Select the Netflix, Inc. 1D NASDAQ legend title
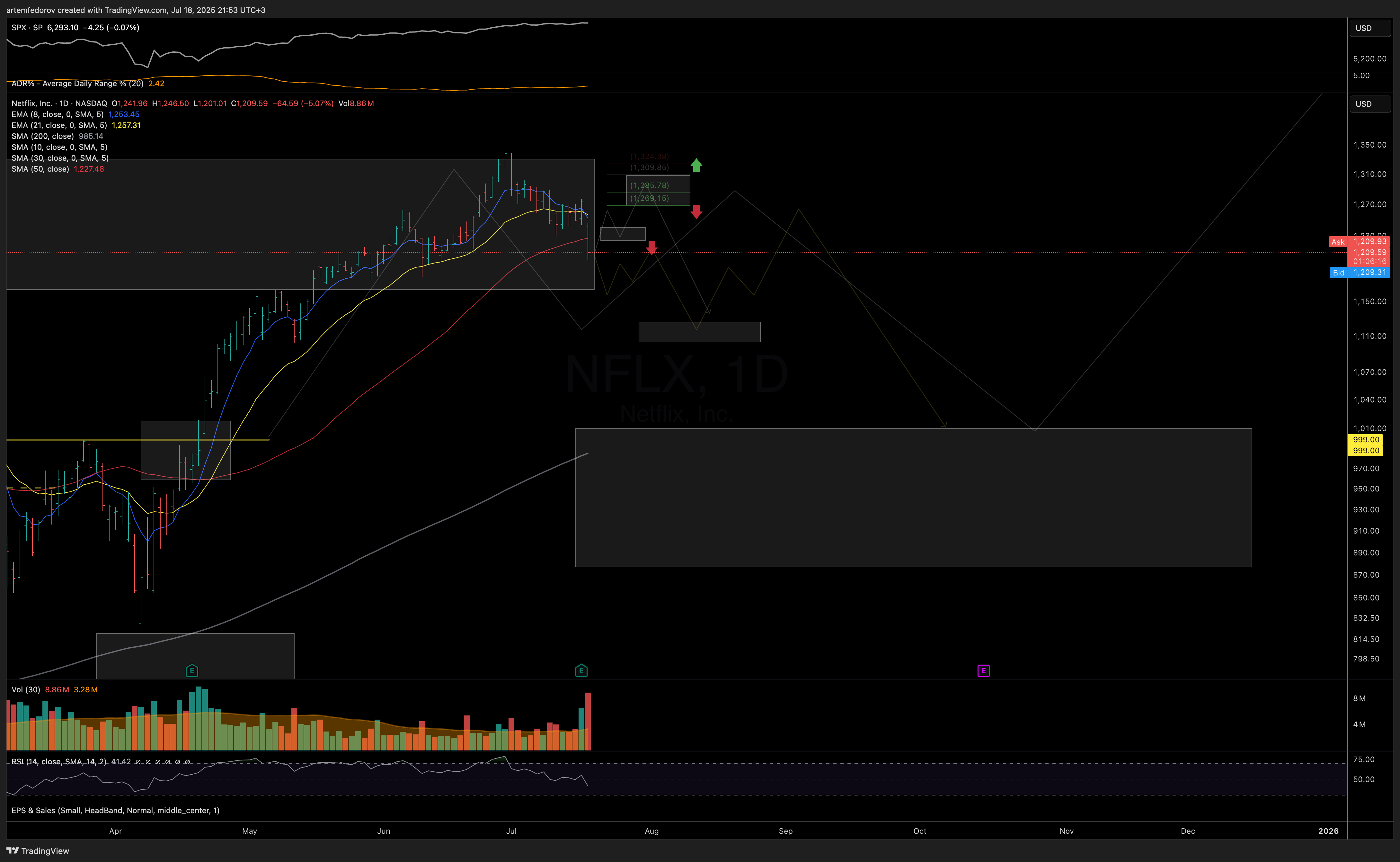Image resolution: width=1400 pixels, height=862 pixels. point(59,103)
